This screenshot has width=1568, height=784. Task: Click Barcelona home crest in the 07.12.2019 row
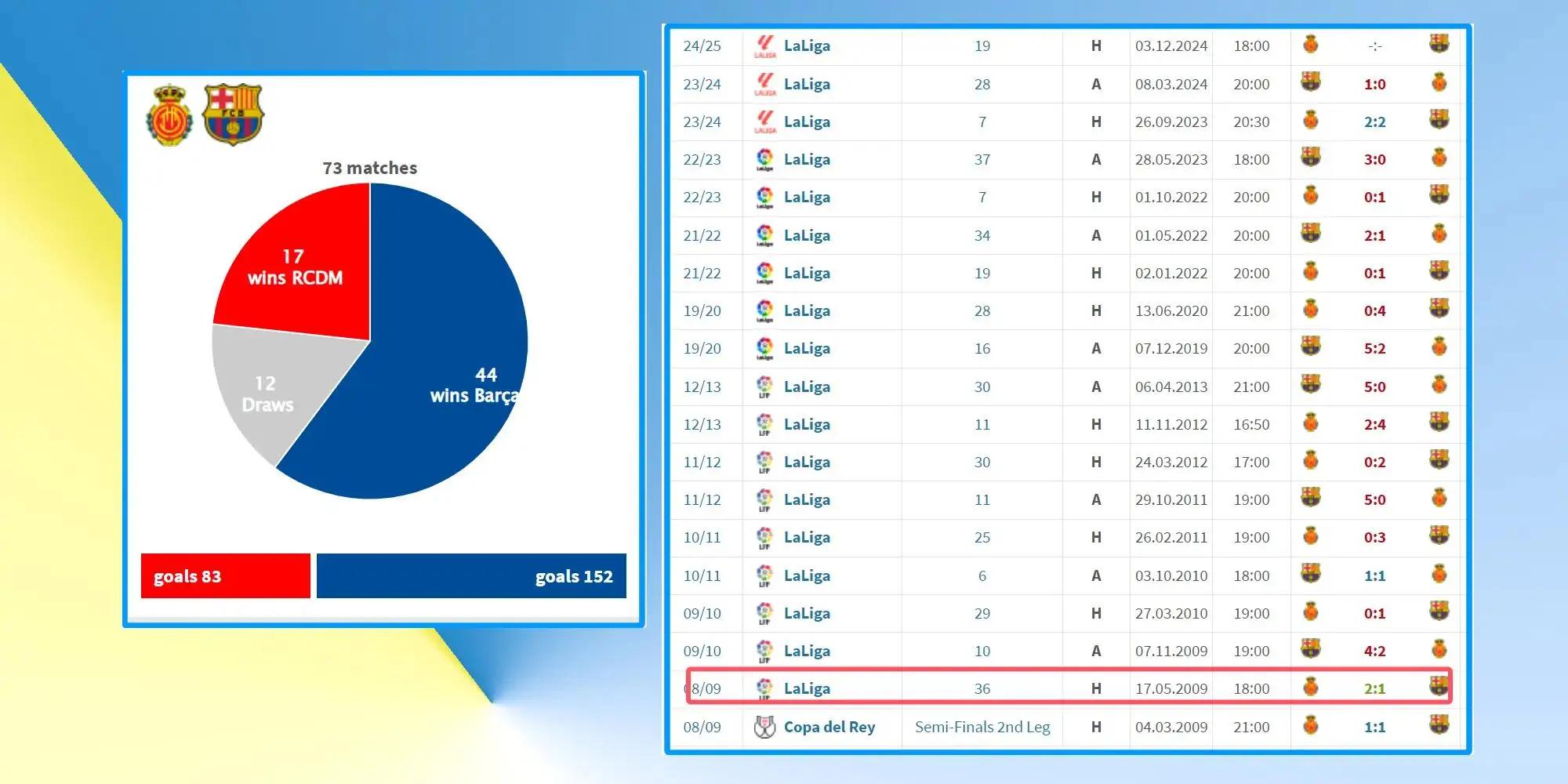[1310, 346]
